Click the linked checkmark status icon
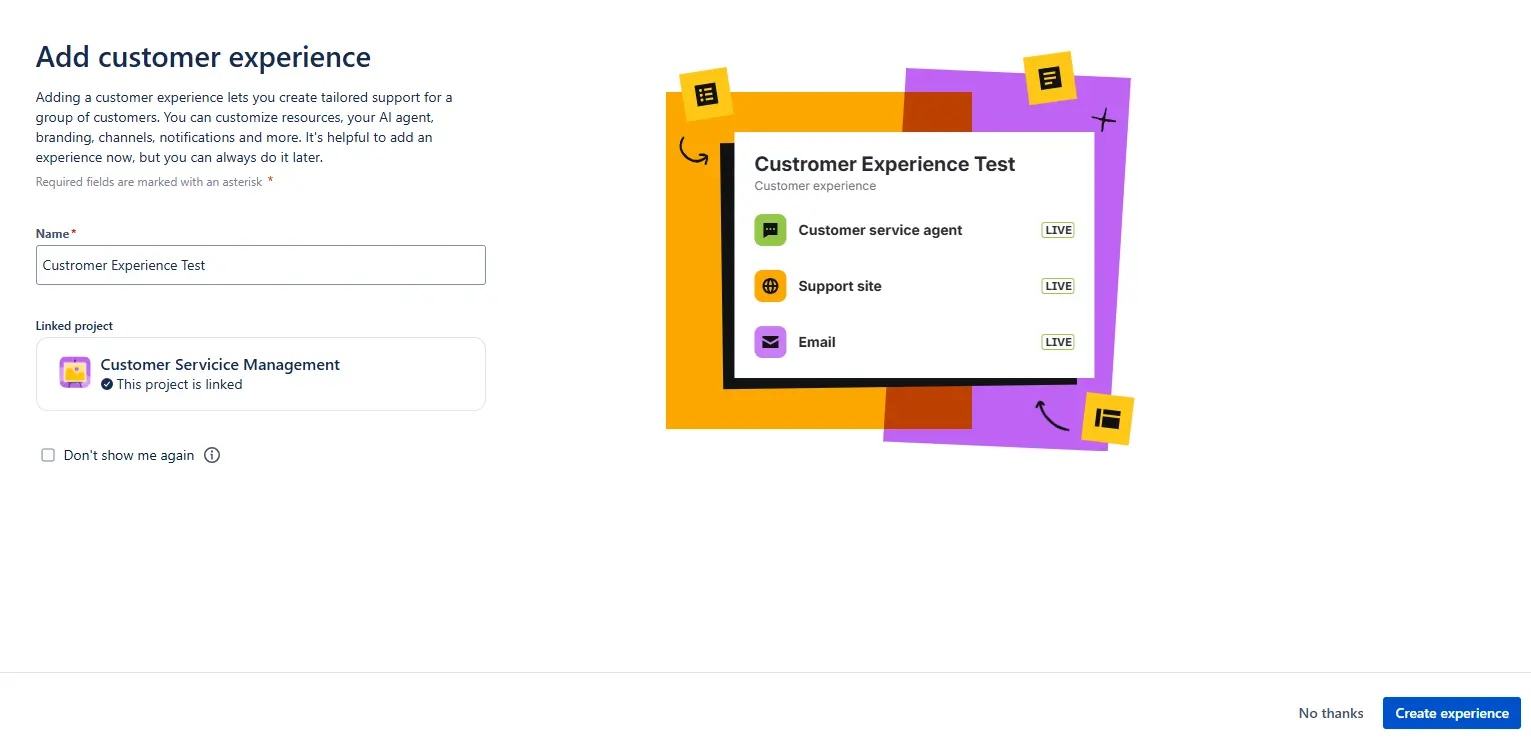The image size is (1531, 743). coord(107,384)
